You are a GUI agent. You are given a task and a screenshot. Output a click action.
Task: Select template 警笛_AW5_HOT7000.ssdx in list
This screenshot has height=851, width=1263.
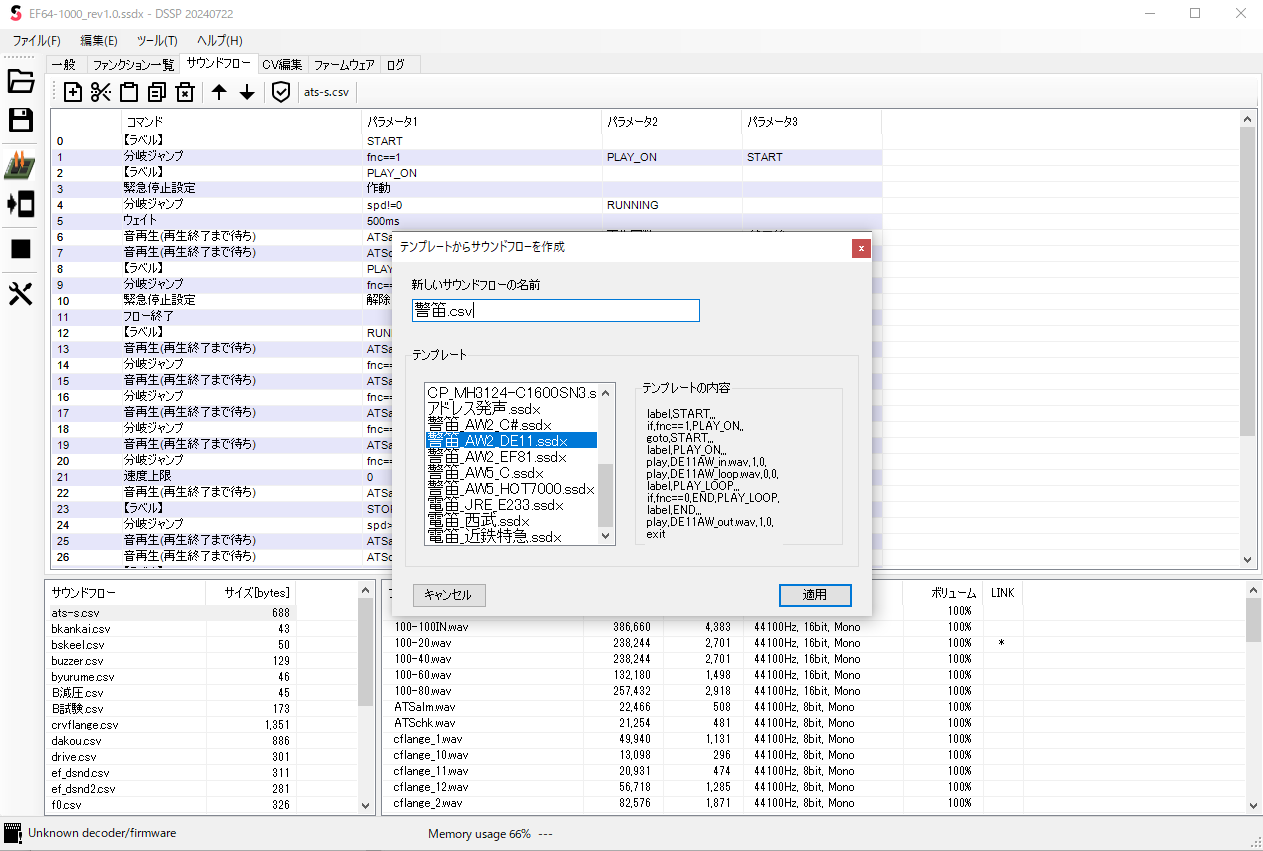(x=510, y=489)
